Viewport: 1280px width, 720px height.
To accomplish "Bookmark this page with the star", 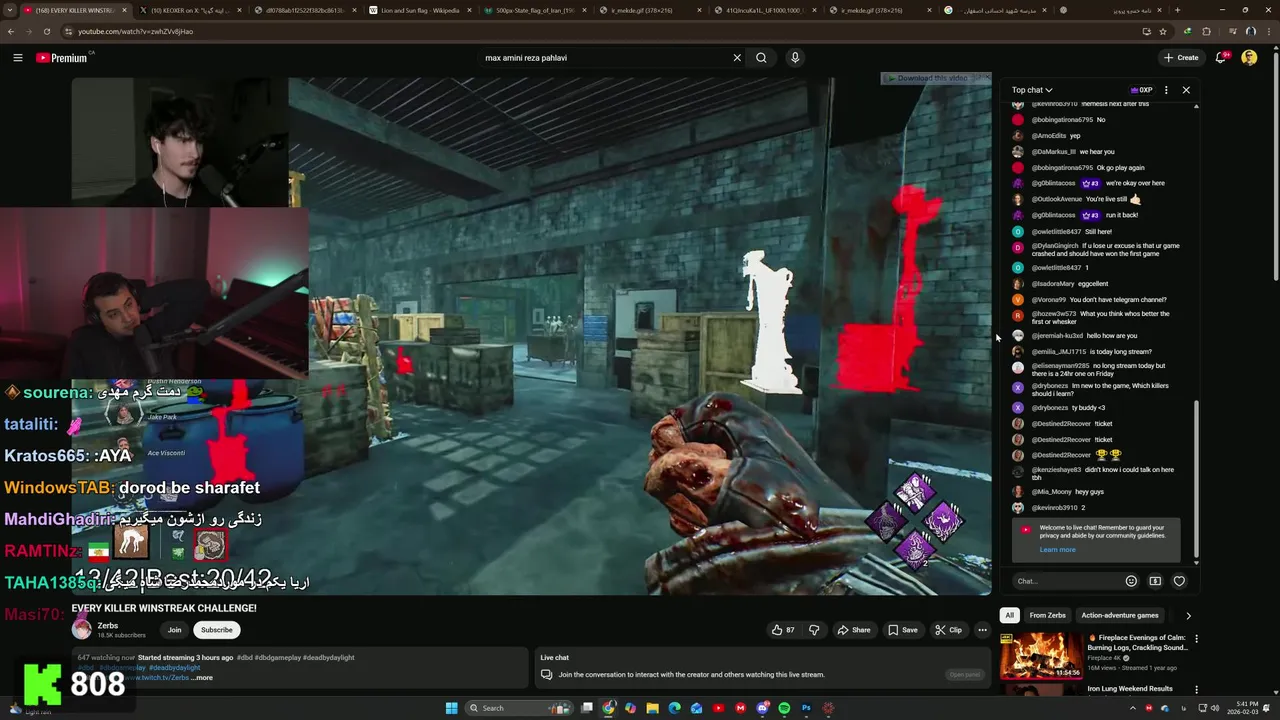I will 1161,31.
